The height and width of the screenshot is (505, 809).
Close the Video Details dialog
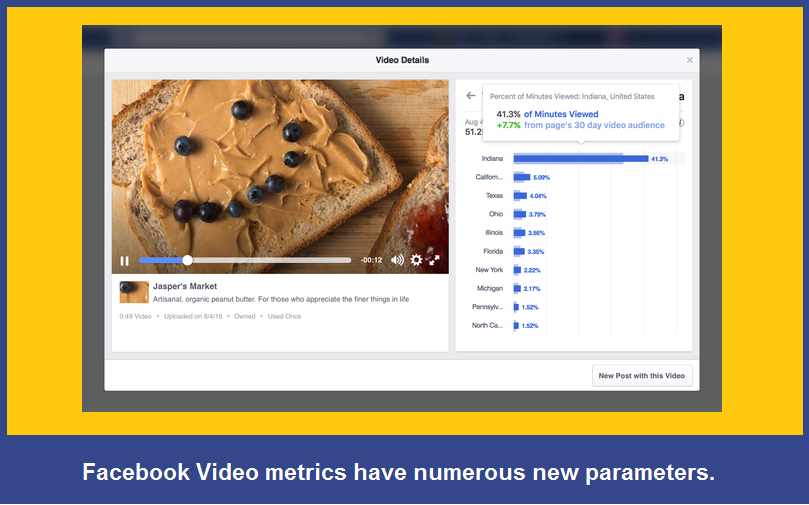(x=689, y=60)
